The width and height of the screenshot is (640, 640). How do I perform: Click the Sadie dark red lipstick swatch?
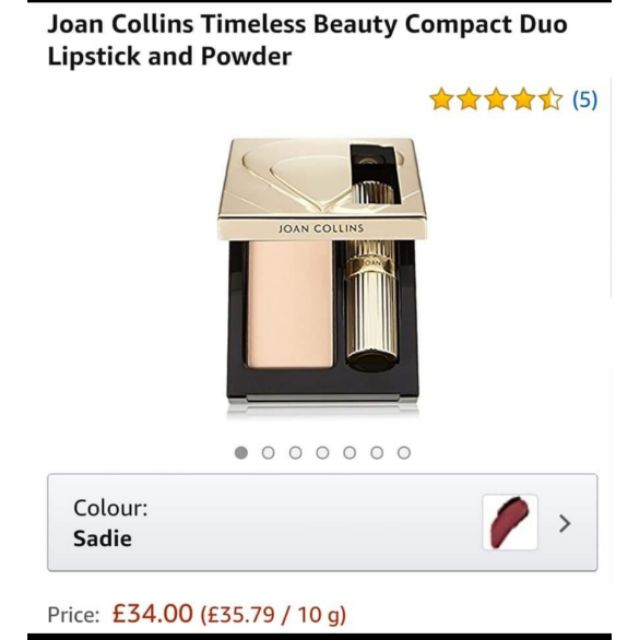point(510,522)
